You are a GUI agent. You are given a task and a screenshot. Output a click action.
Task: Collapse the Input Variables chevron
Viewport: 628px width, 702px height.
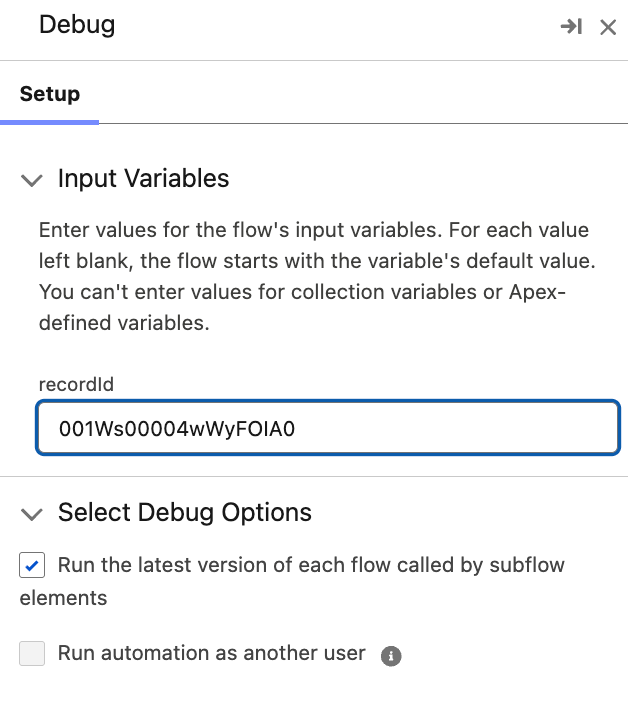[32, 180]
